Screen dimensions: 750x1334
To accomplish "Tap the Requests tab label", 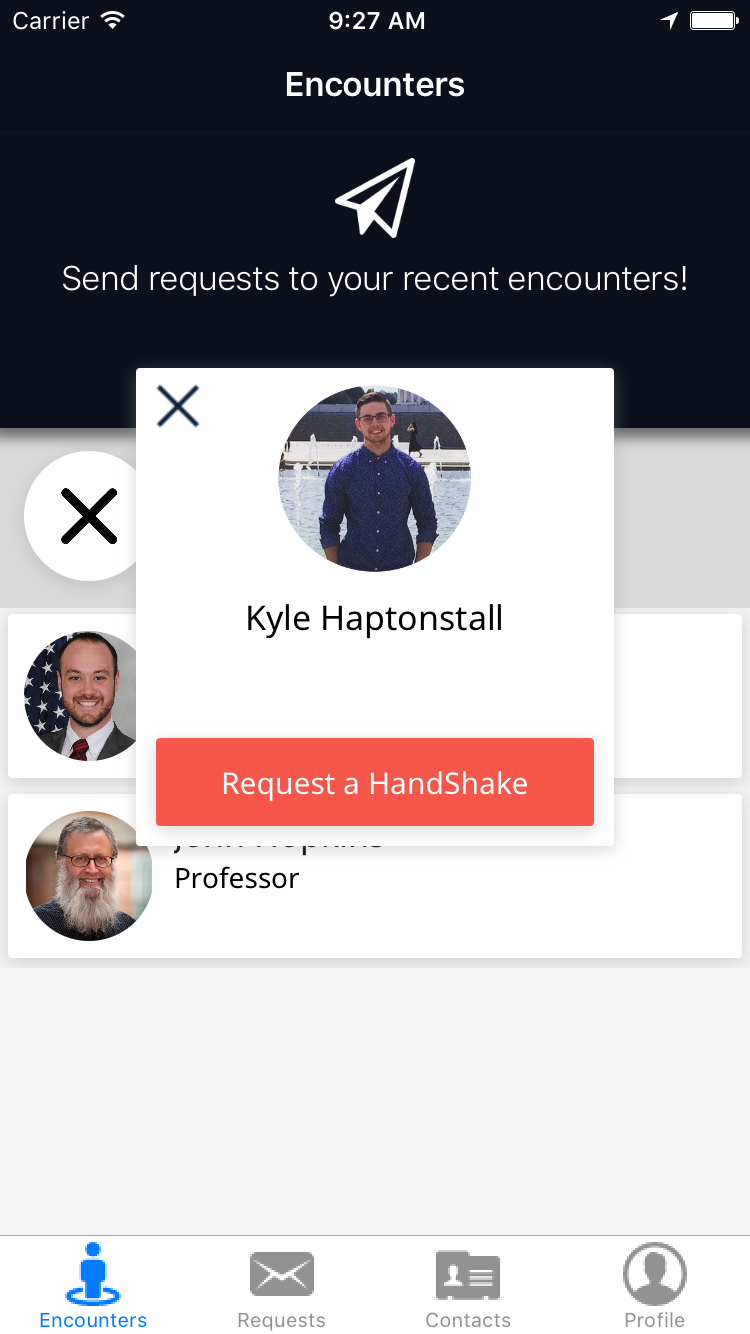I will click(x=281, y=1320).
